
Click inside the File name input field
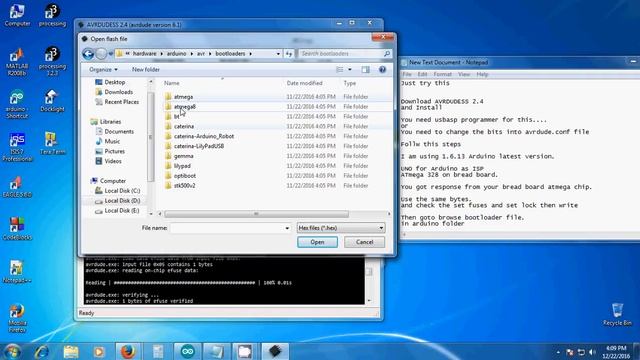[x=227, y=228]
